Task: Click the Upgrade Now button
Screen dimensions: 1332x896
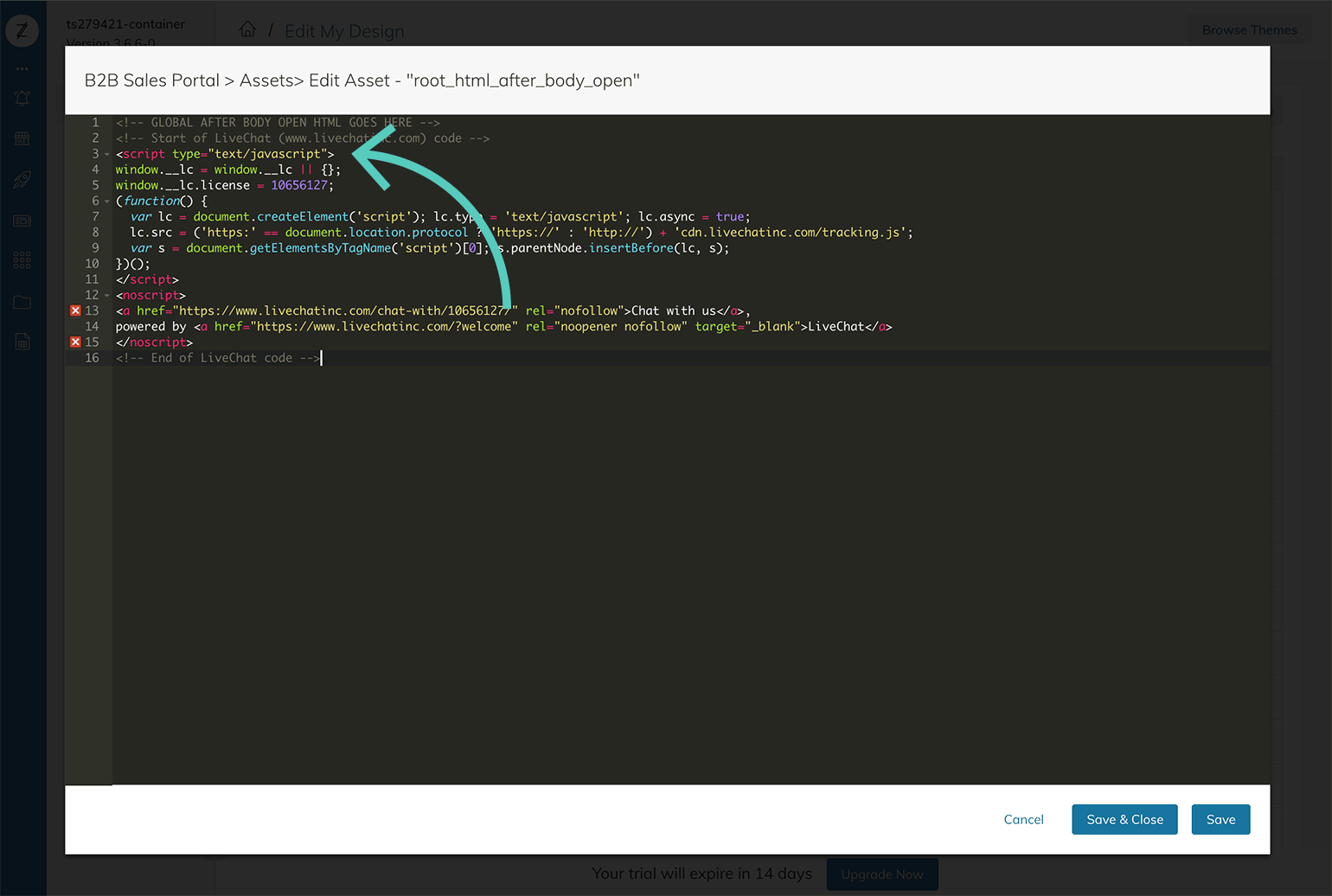Action: click(882, 874)
